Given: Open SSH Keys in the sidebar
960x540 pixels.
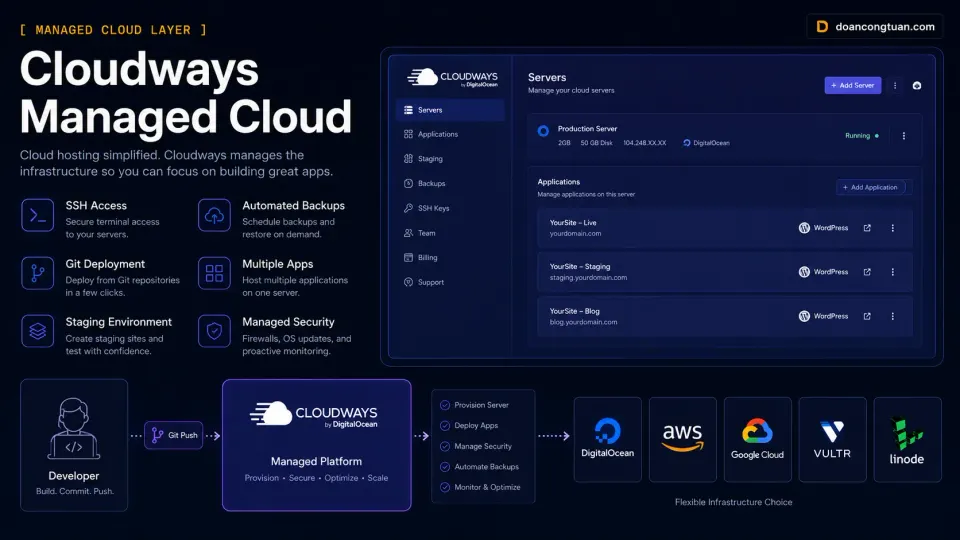Looking at the screenshot, I should 426,208.
